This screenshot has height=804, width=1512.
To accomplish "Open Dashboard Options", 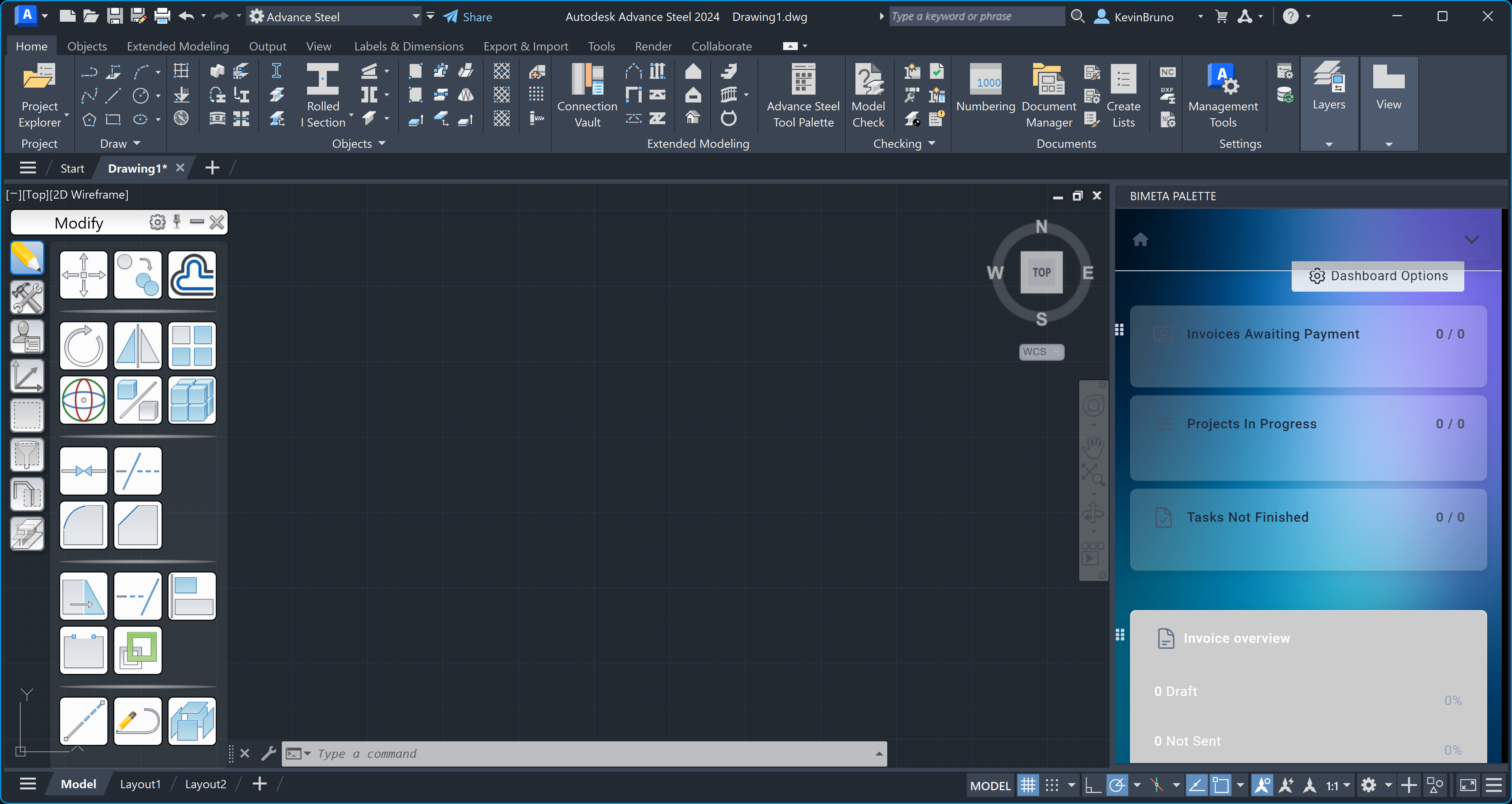I will (1378, 276).
